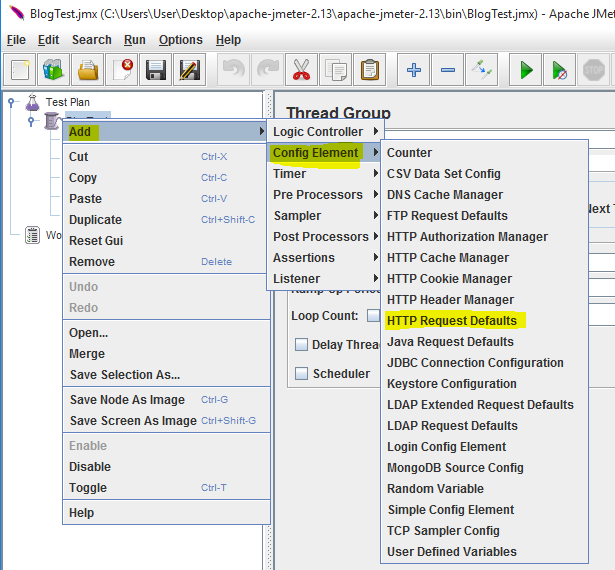Choose Save Node As Image
This screenshot has height=570, width=615.
coord(166,400)
